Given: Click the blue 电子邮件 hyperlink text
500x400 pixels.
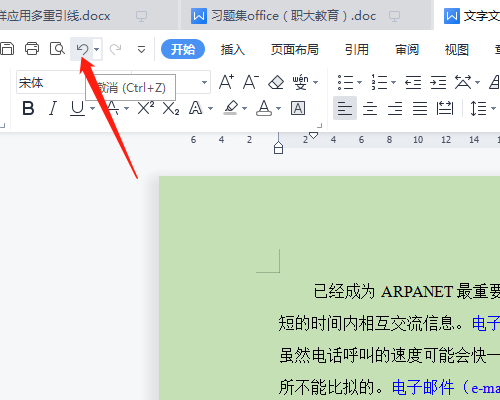Looking at the screenshot, I should point(423,387).
